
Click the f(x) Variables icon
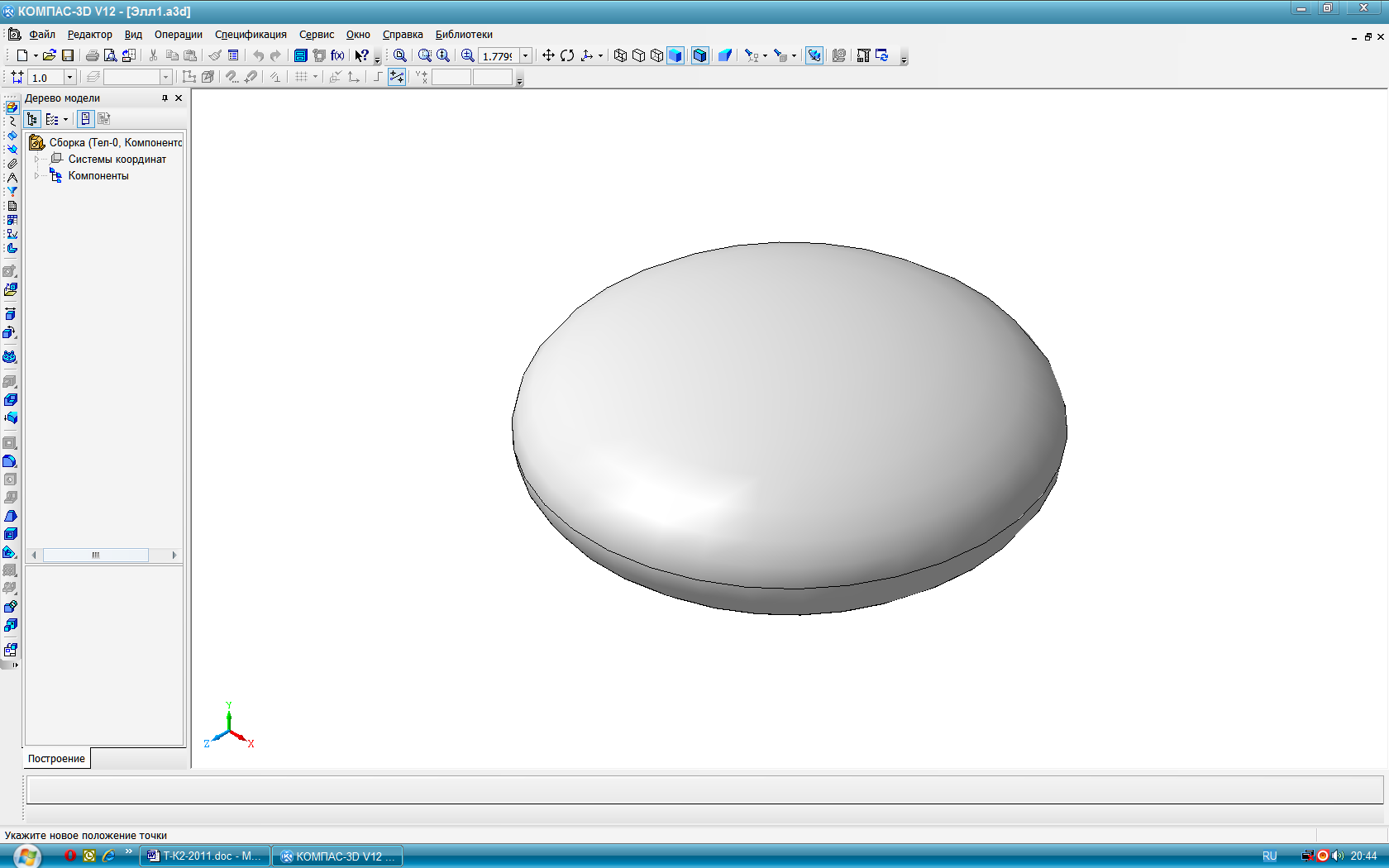click(x=337, y=55)
